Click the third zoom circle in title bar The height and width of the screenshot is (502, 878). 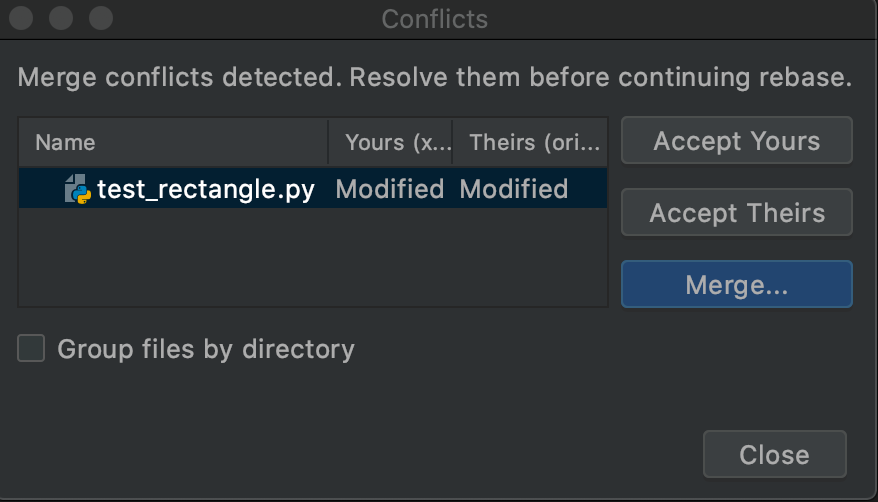(101, 18)
